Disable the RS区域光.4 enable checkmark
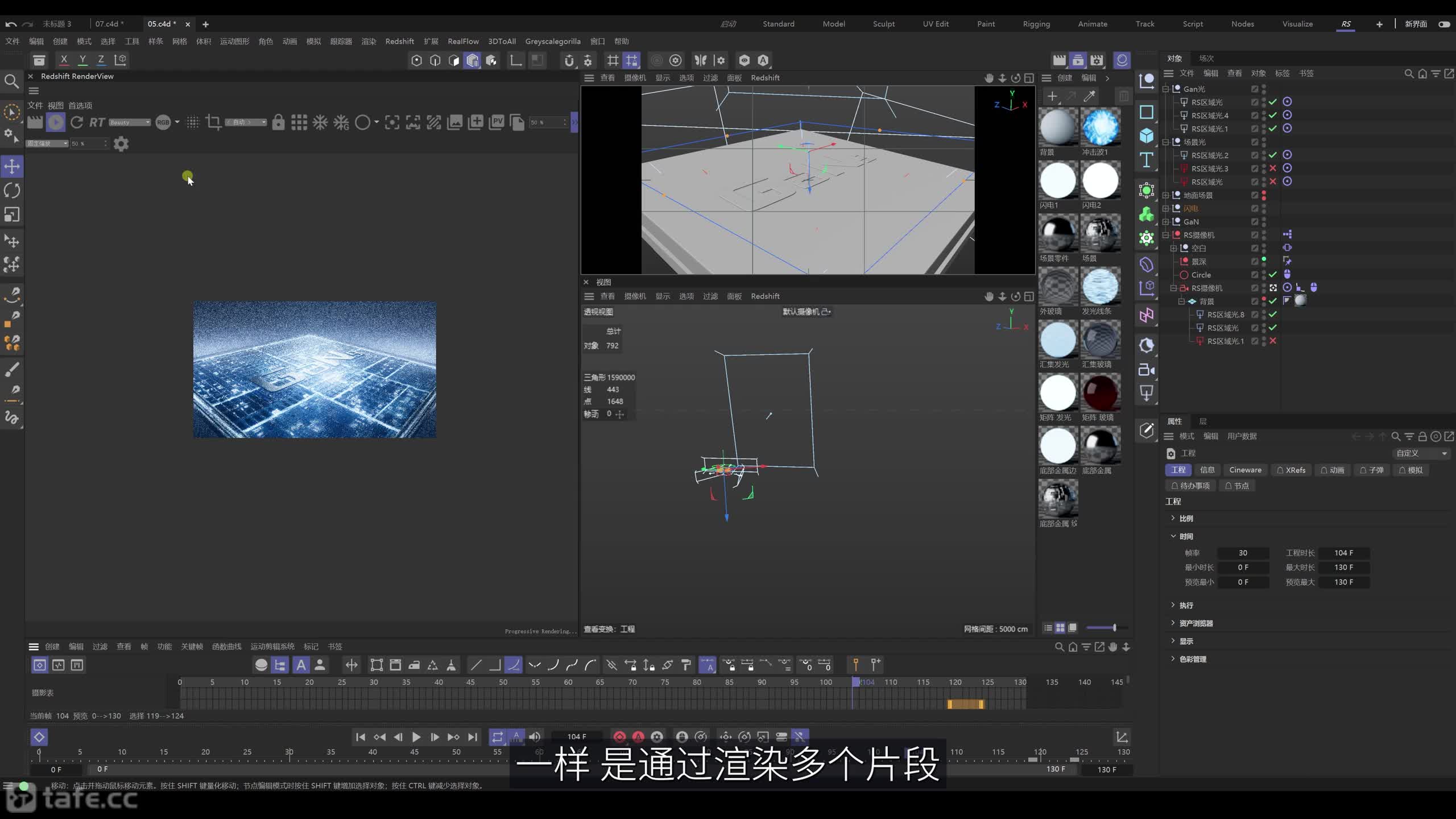This screenshot has height=819, width=1456. point(1273,115)
